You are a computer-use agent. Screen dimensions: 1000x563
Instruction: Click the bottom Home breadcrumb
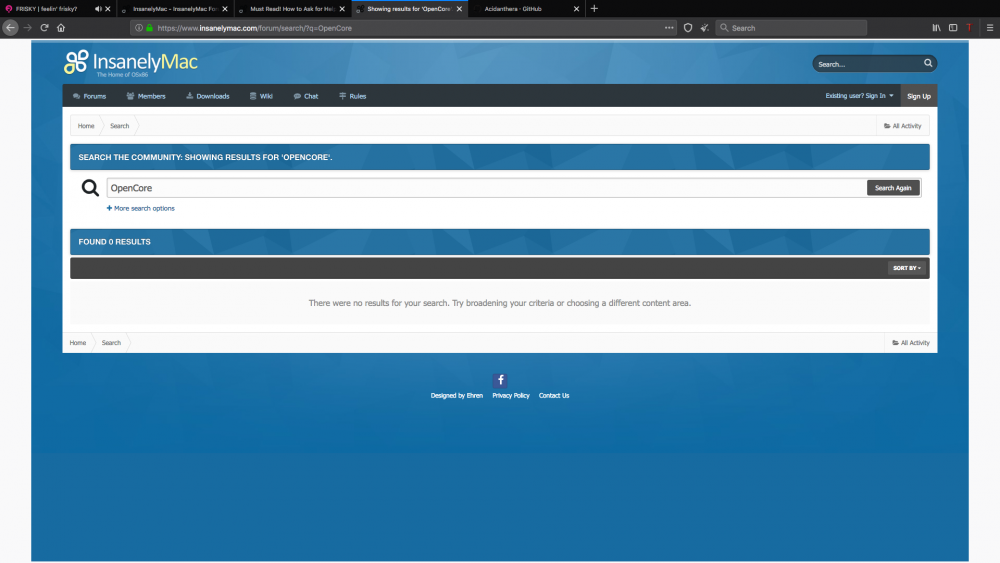pos(78,343)
